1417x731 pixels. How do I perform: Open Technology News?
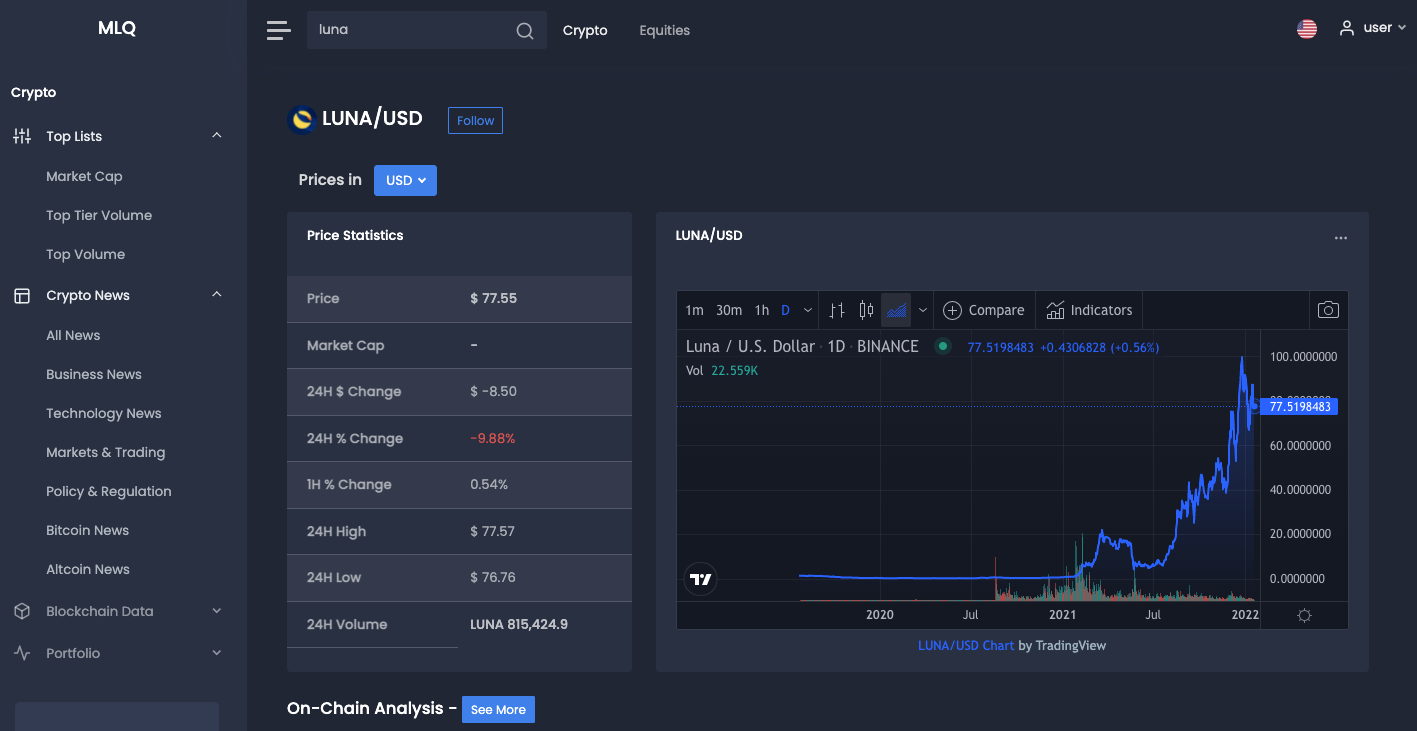[x=103, y=413]
